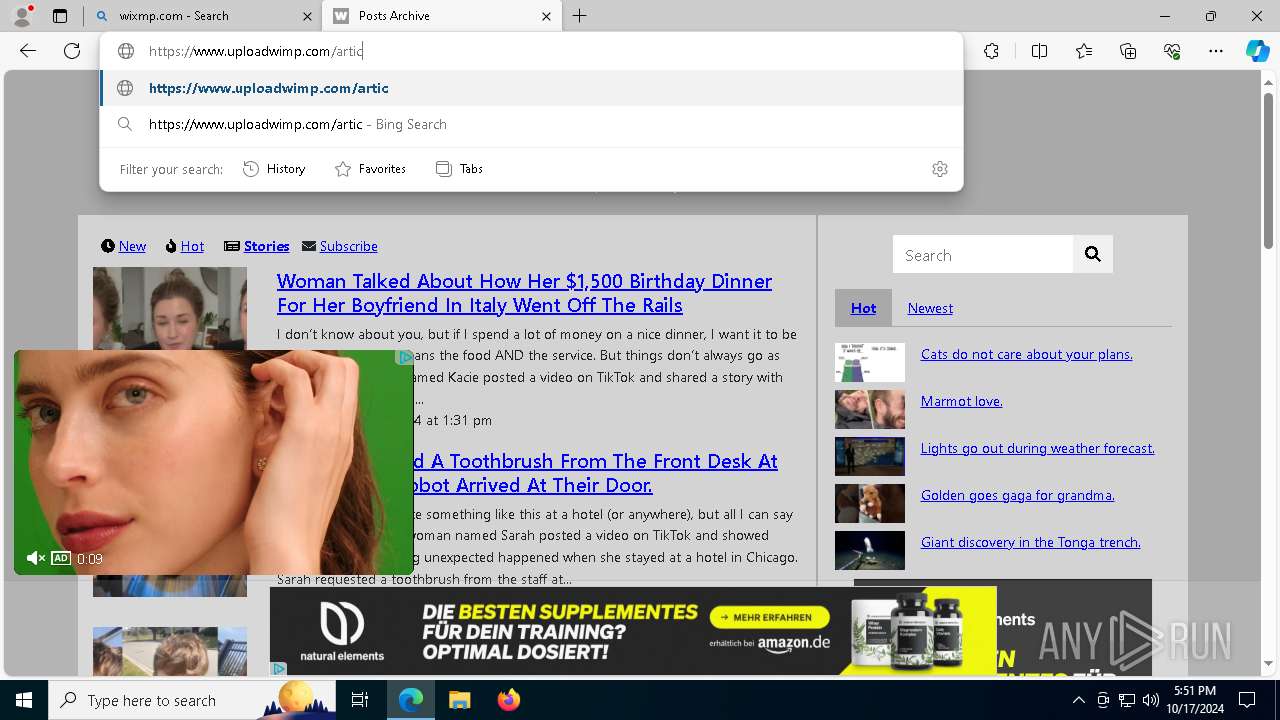
Task: Open the volume speaker tray icon
Action: (x=1151, y=700)
